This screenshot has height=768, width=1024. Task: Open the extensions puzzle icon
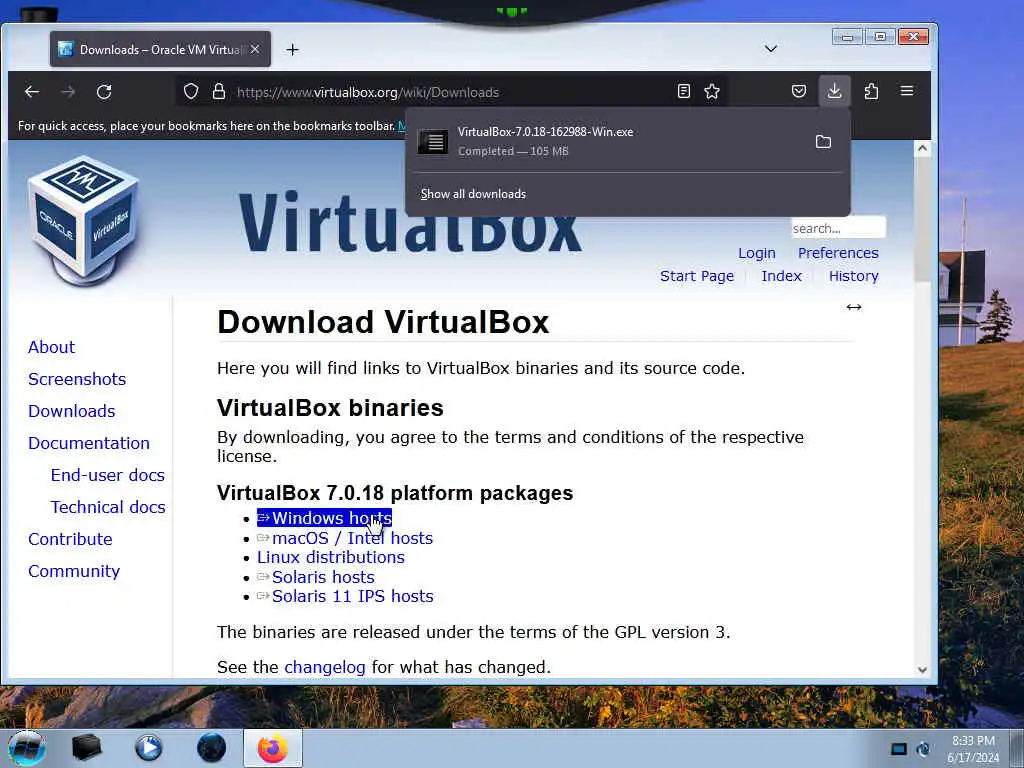[871, 91]
